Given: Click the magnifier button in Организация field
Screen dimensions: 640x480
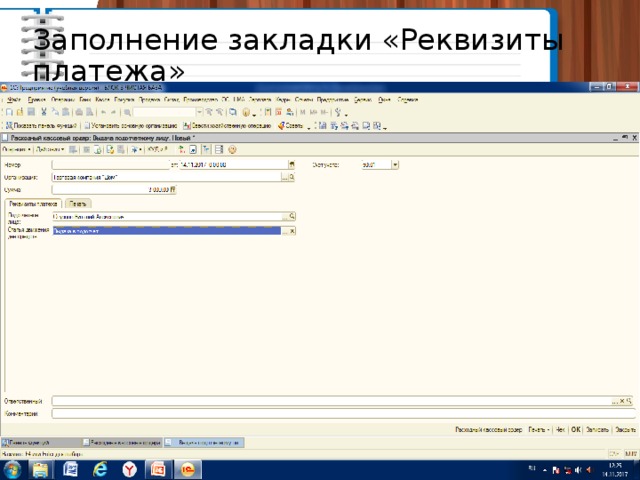Looking at the screenshot, I should (x=291, y=177).
